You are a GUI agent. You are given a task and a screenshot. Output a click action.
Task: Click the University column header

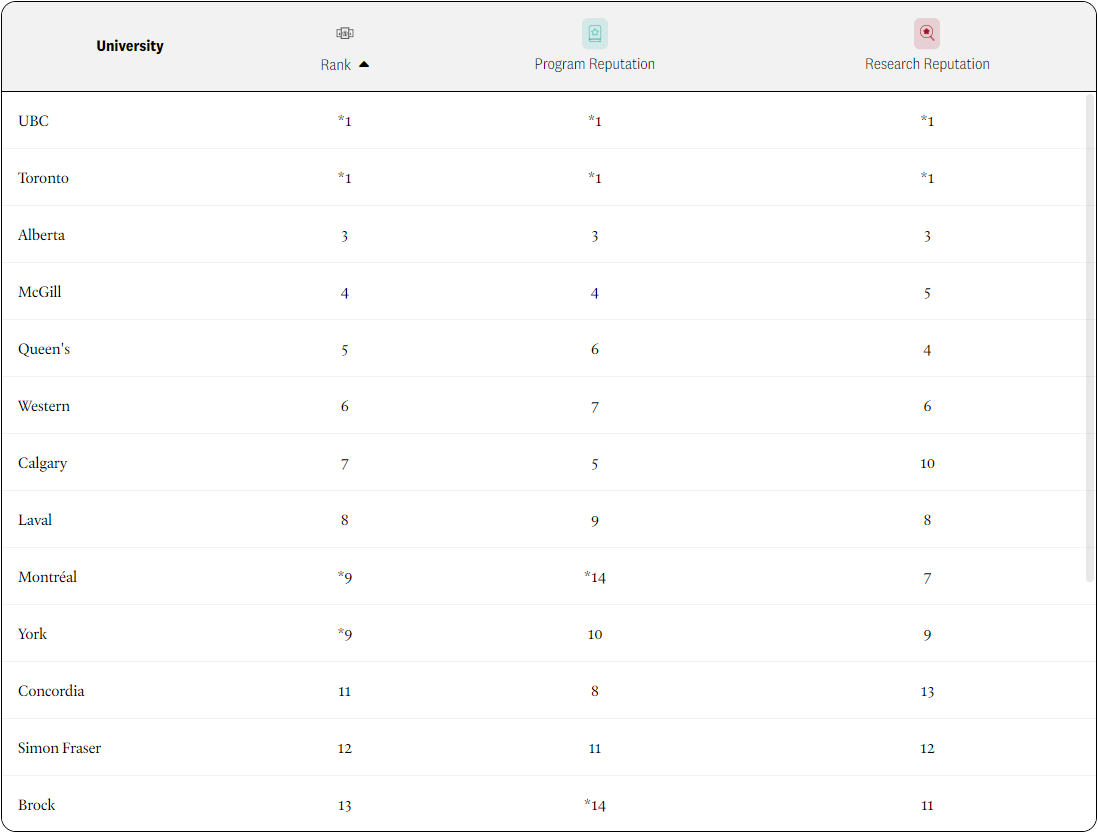pyautogui.click(x=130, y=46)
